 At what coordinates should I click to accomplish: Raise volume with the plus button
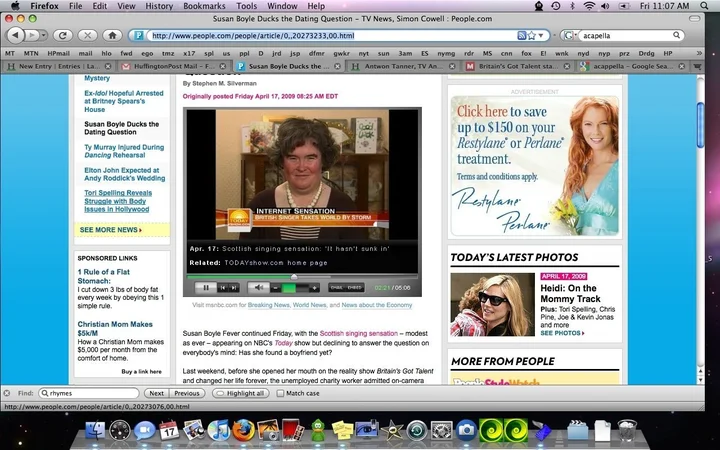[x=315, y=288]
